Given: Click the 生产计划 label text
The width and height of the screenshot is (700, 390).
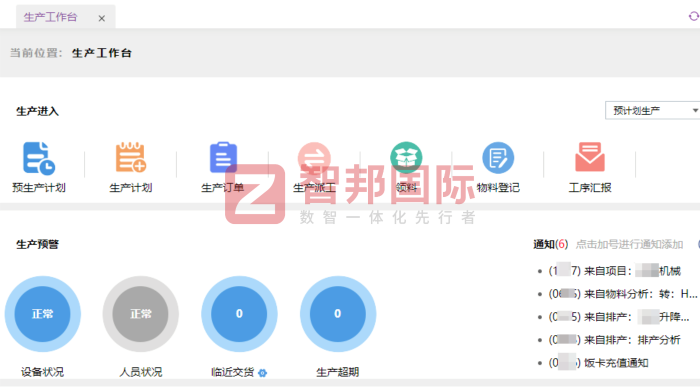Looking at the screenshot, I should 131,188.
